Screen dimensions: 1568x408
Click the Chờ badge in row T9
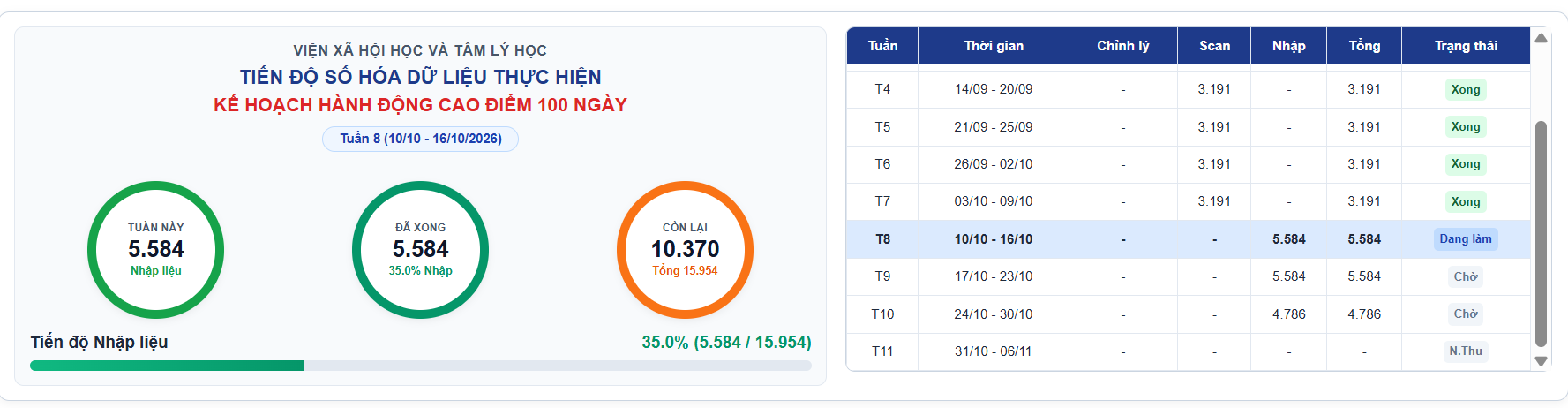point(1466,276)
